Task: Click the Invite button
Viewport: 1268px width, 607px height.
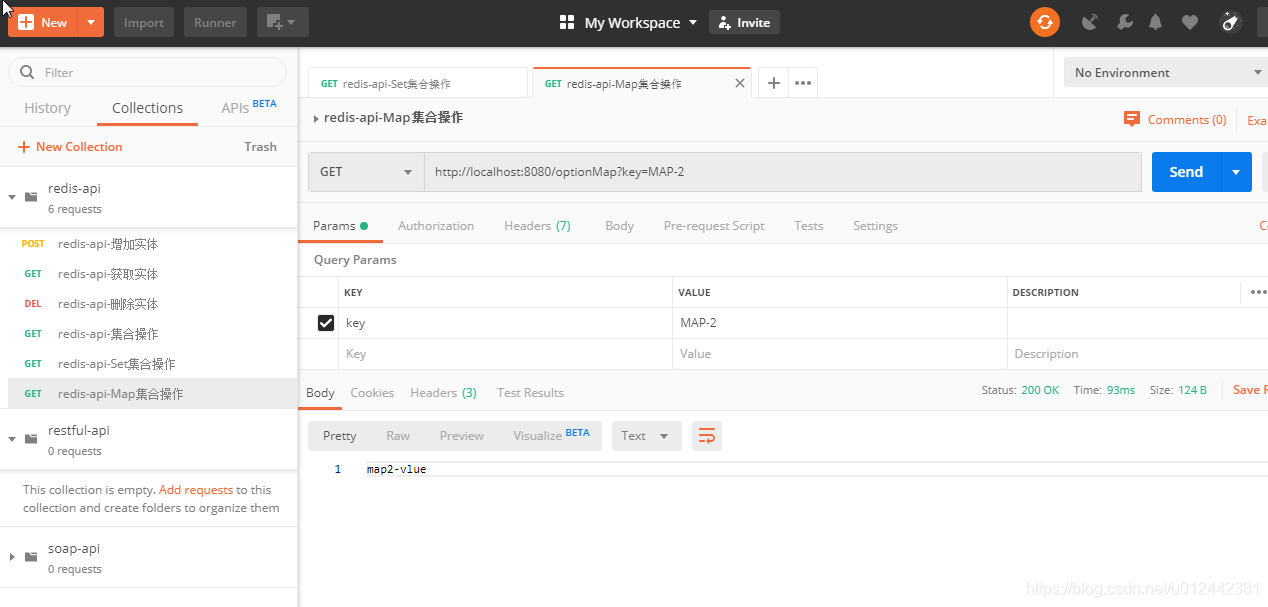Action: tap(744, 22)
